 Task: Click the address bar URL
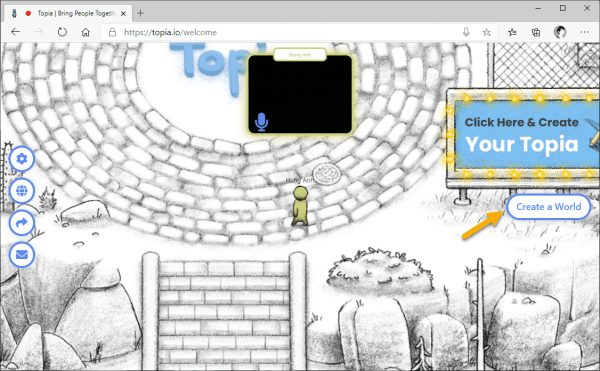pyautogui.click(x=170, y=33)
